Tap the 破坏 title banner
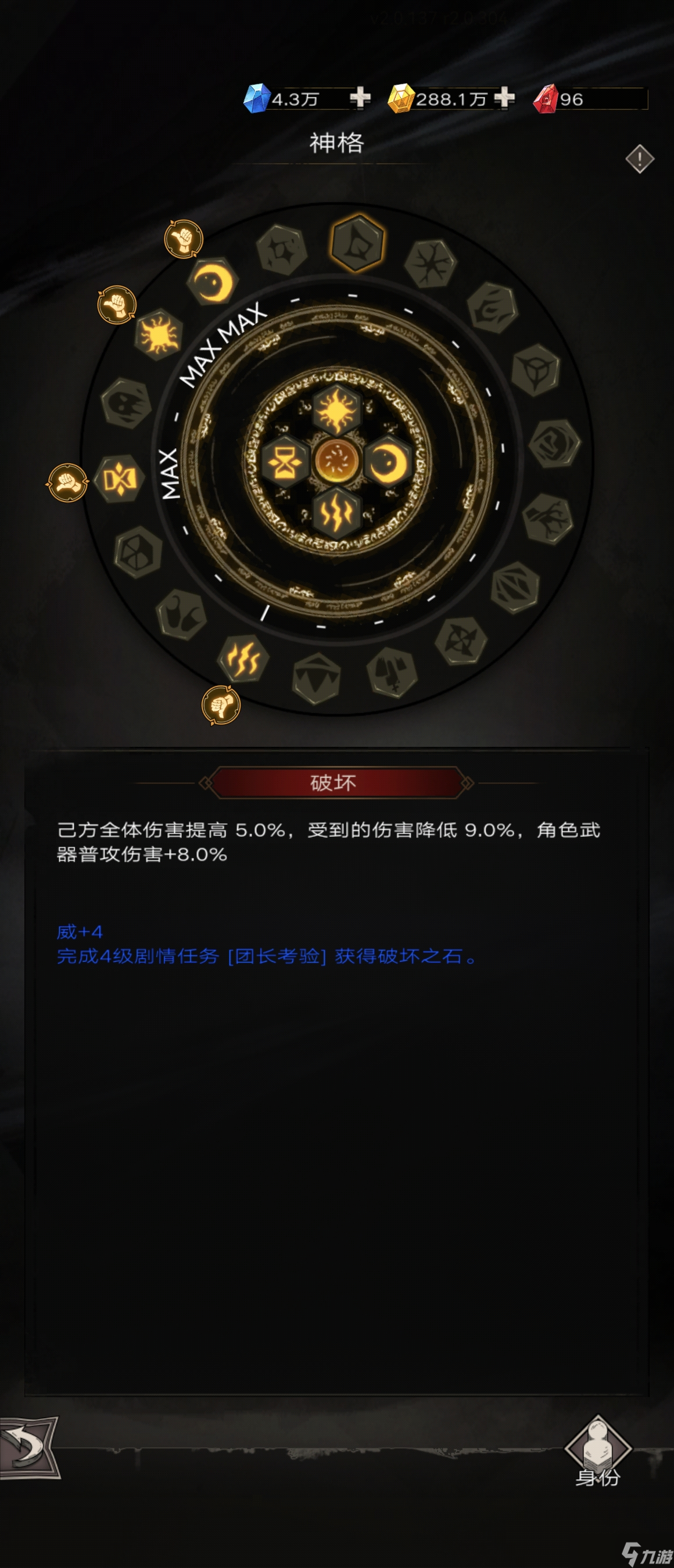The width and height of the screenshot is (674, 1568). click(334, 782)
